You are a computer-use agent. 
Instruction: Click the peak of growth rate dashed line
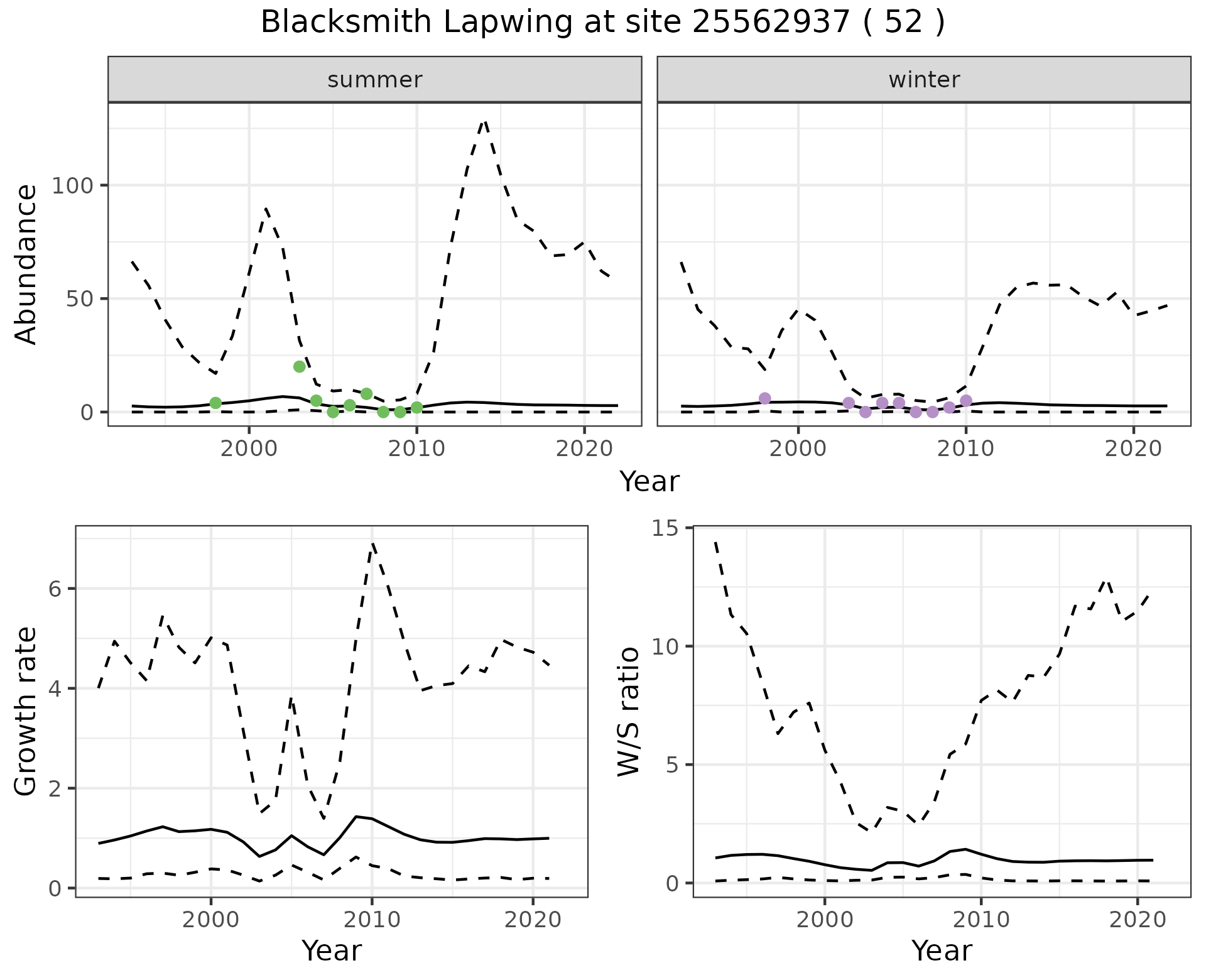pyautogui.click(x=372, y=544)
